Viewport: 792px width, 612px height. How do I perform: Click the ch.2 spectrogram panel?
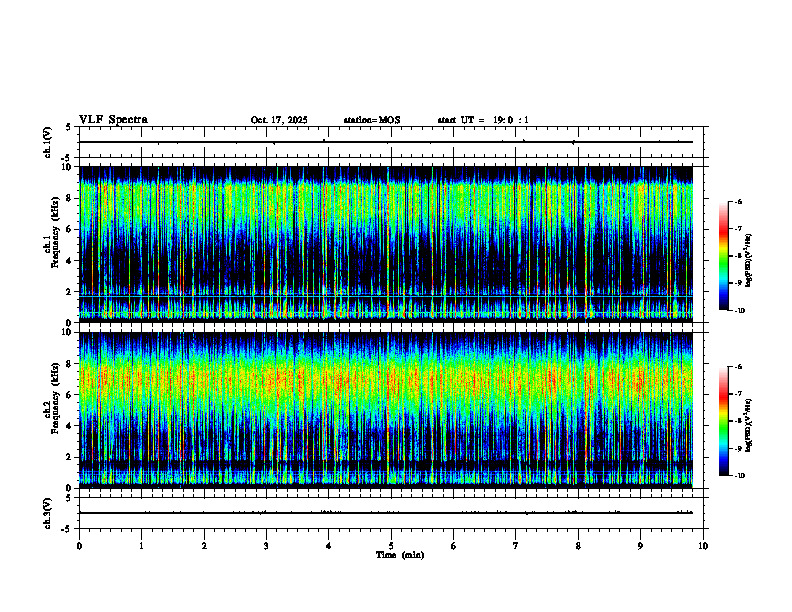coord(386,410)
